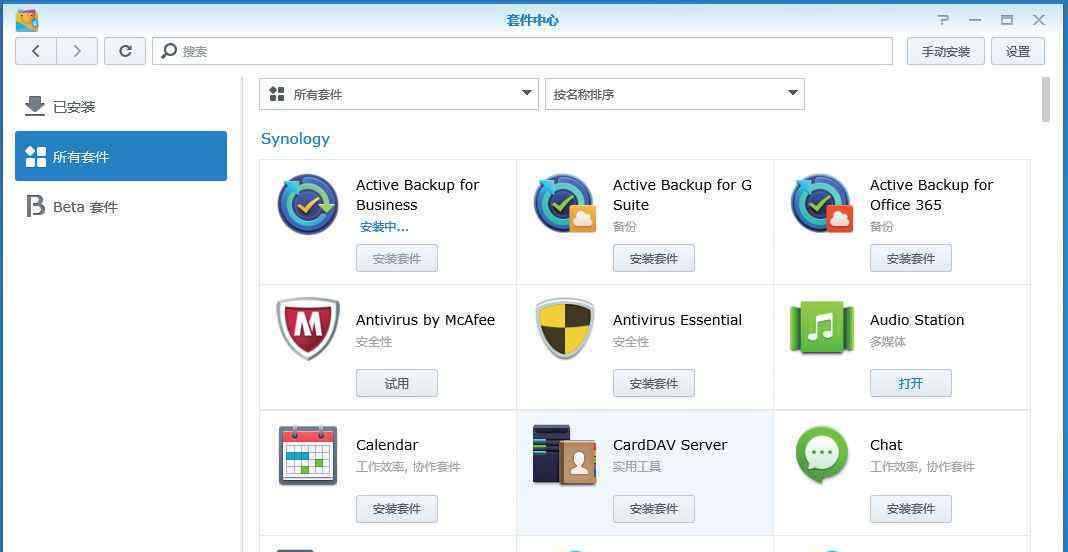
Task: Click the Beta B icon in sidebar
Action: [x=35, y=206]
